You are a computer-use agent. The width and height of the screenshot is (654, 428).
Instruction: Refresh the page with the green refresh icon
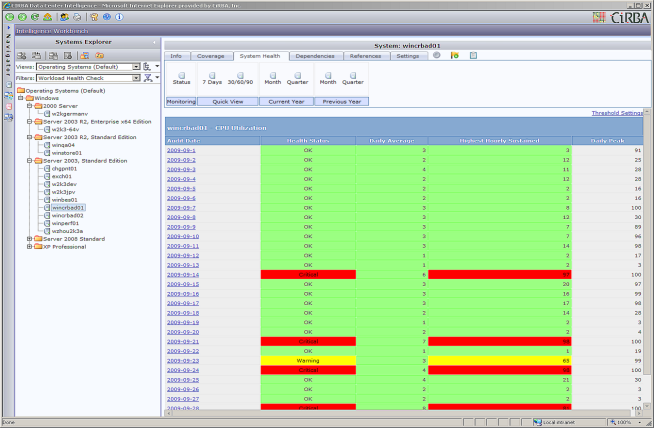click(35, 17)
